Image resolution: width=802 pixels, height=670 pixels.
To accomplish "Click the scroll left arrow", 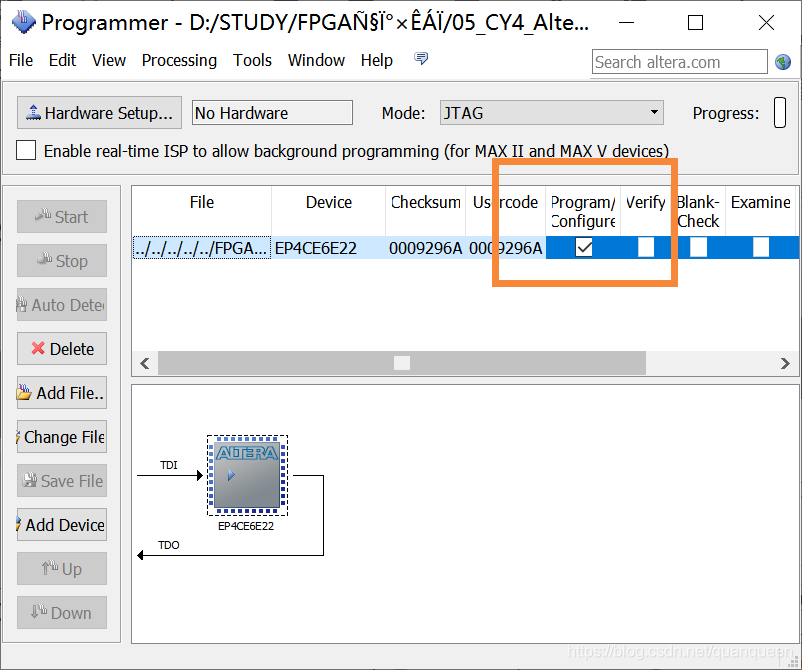I will (x=145, y=363).
